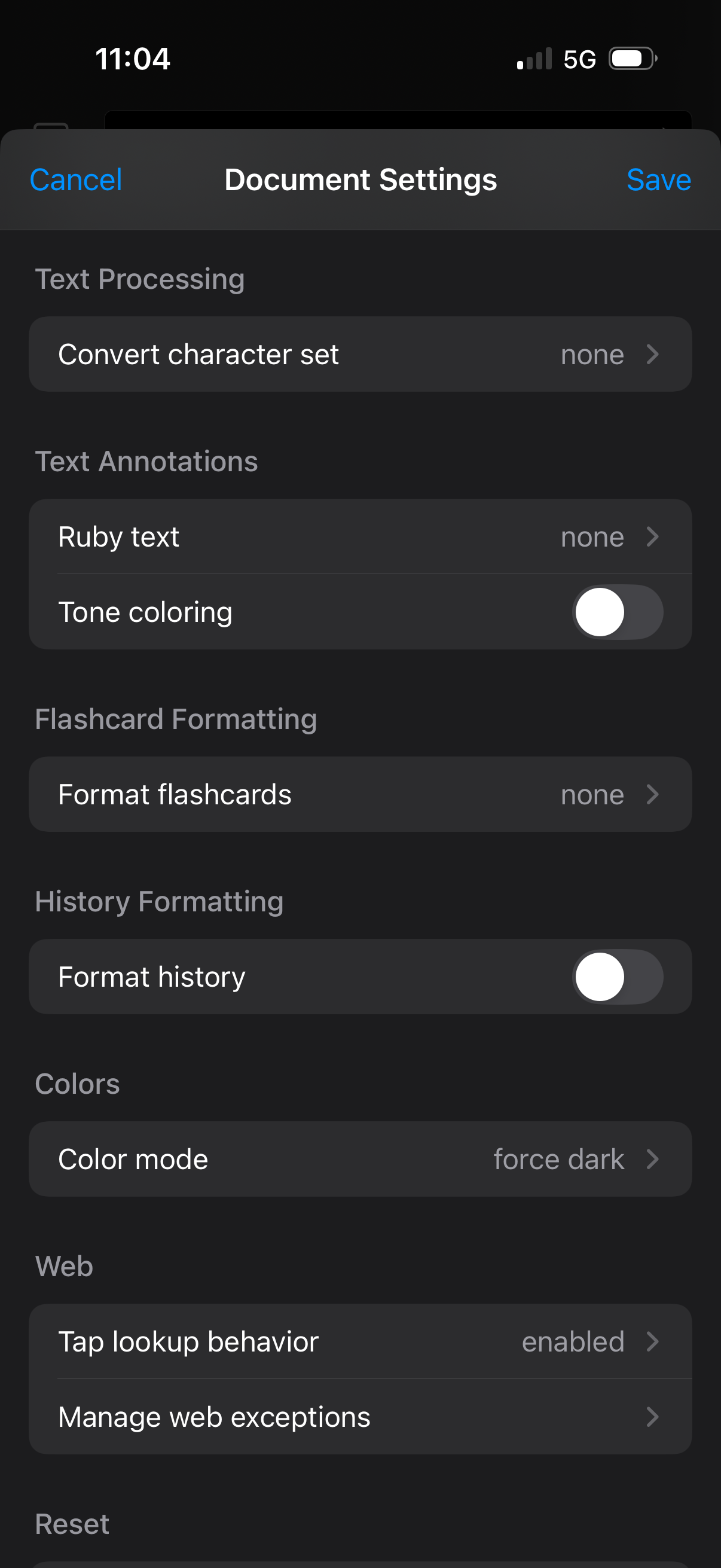Open Tap lookup behavior setting
The image size is (721, 1568).
[x=360, y=1341]
